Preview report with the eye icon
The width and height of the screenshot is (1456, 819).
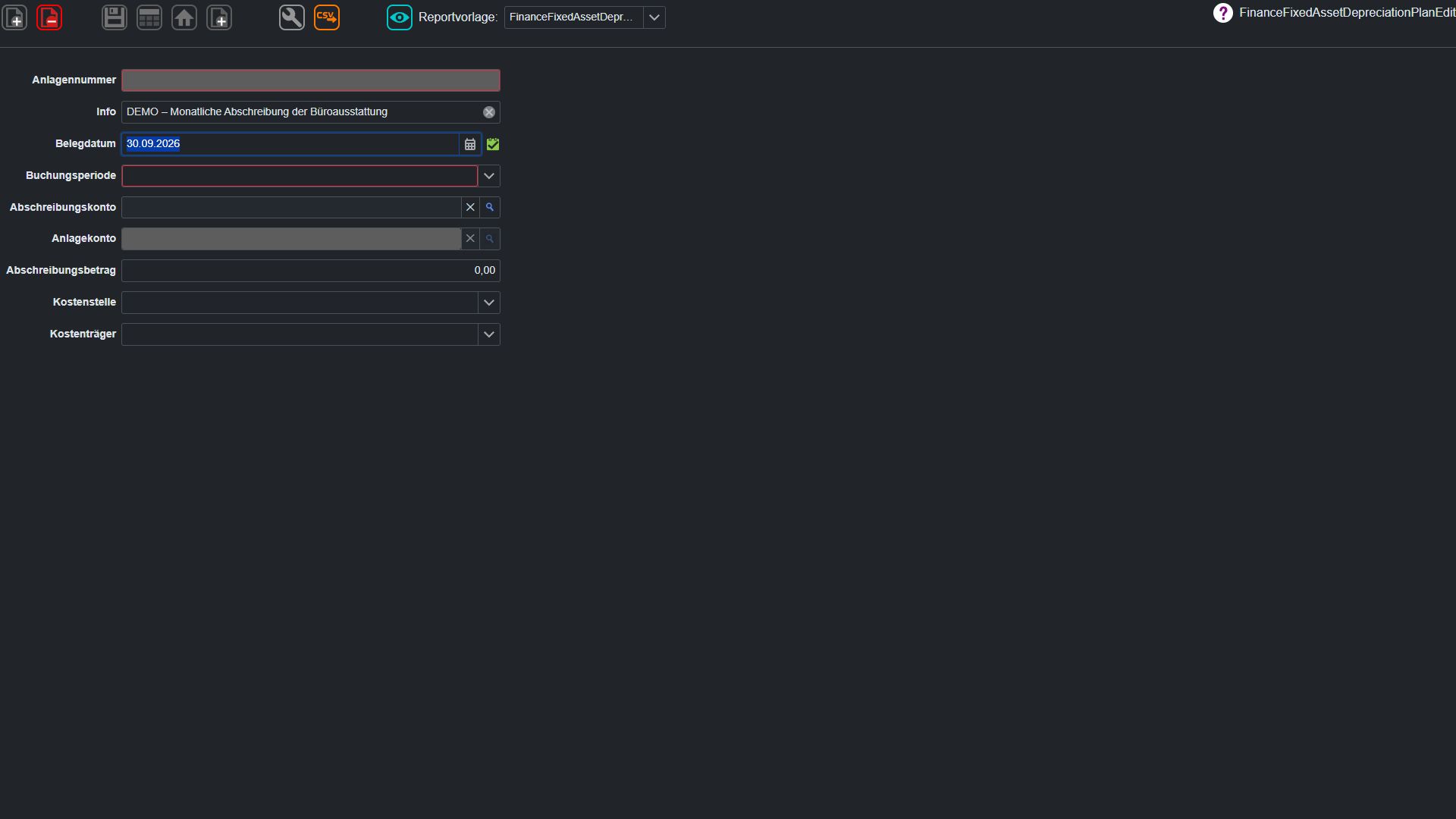(x=400, y=17)
